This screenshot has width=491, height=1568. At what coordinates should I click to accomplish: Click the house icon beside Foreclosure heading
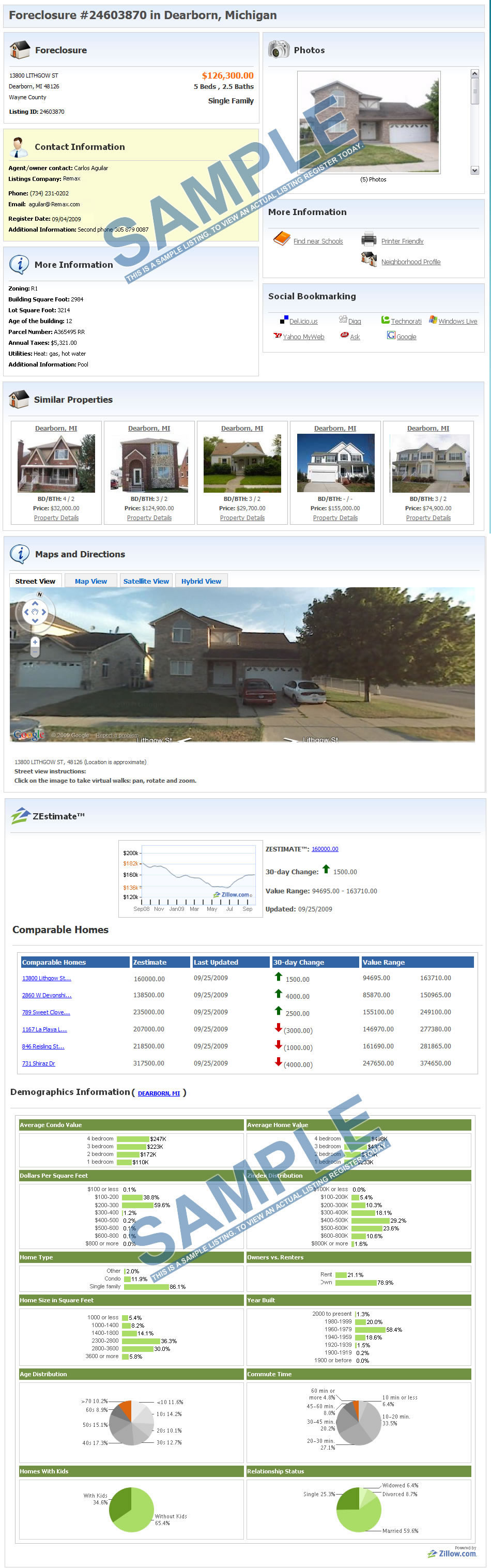point(20,49)
